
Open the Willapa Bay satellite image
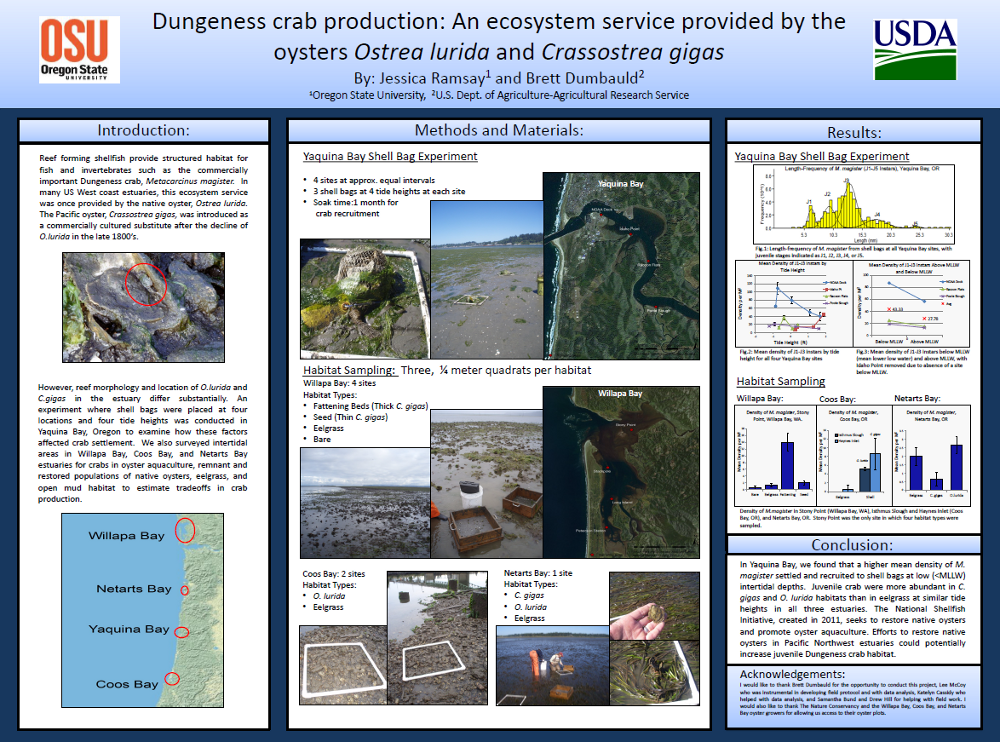pyautogui.click(x=621, y=472)
